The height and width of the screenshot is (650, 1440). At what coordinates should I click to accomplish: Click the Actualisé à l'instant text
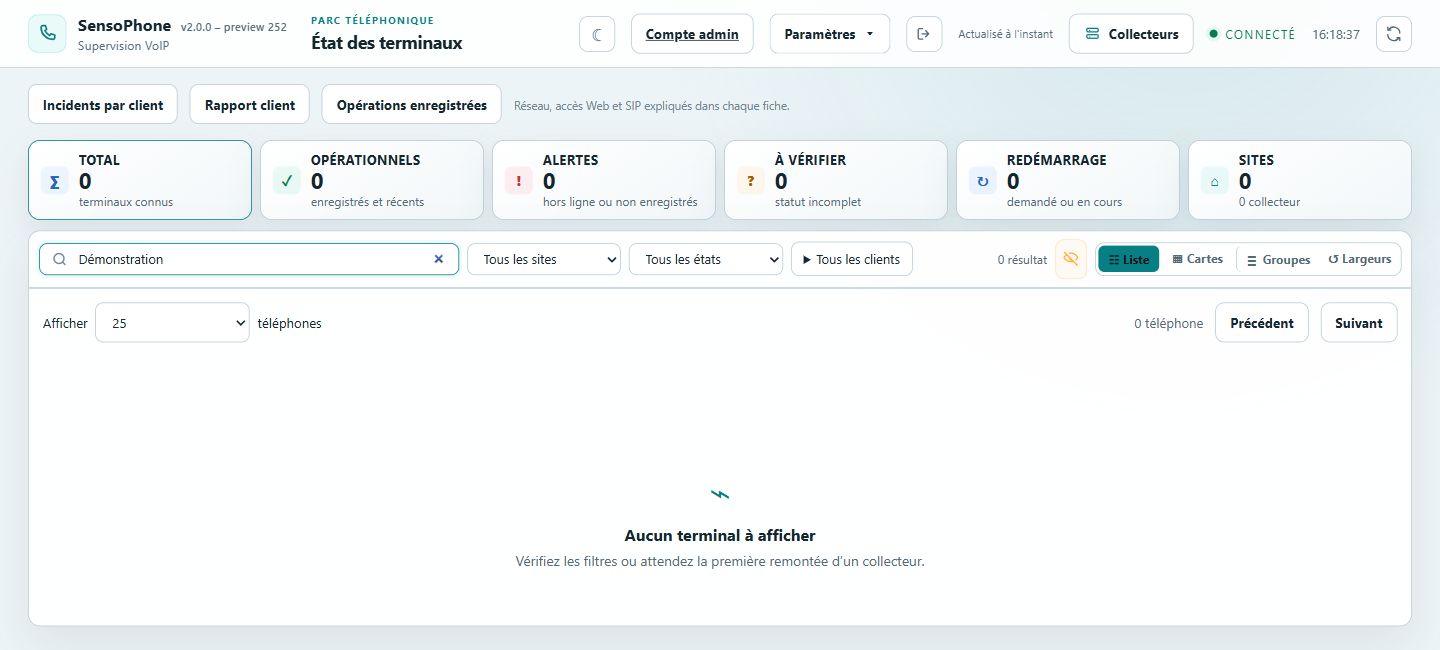[1006, 34]
